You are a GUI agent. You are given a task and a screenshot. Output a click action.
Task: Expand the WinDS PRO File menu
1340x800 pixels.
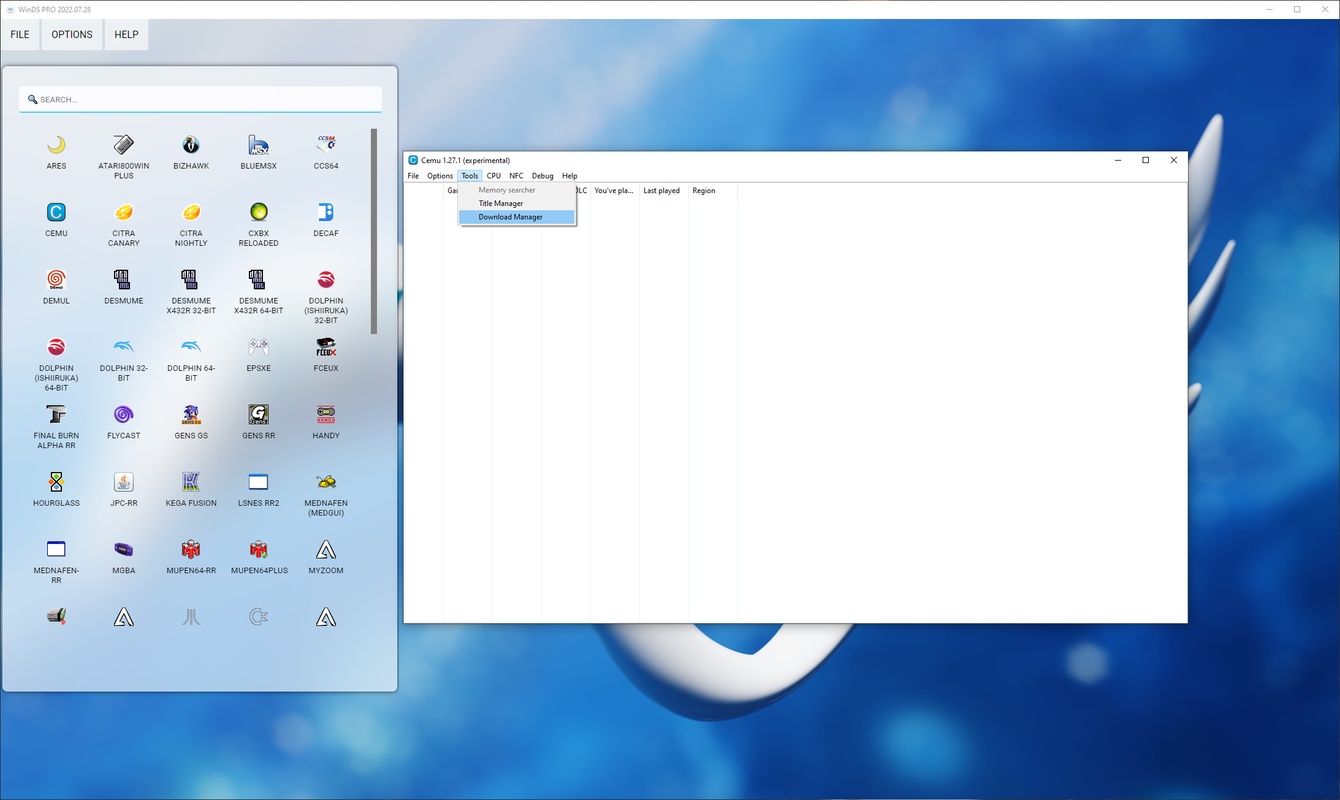coord(20,35)
